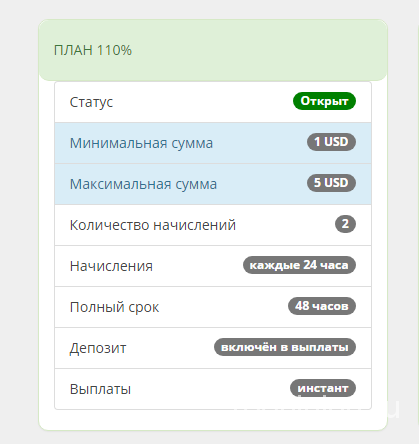Click the 1 USD minimum badge
The height and width of the screenshot is (444, 419).
click(331, 142)
